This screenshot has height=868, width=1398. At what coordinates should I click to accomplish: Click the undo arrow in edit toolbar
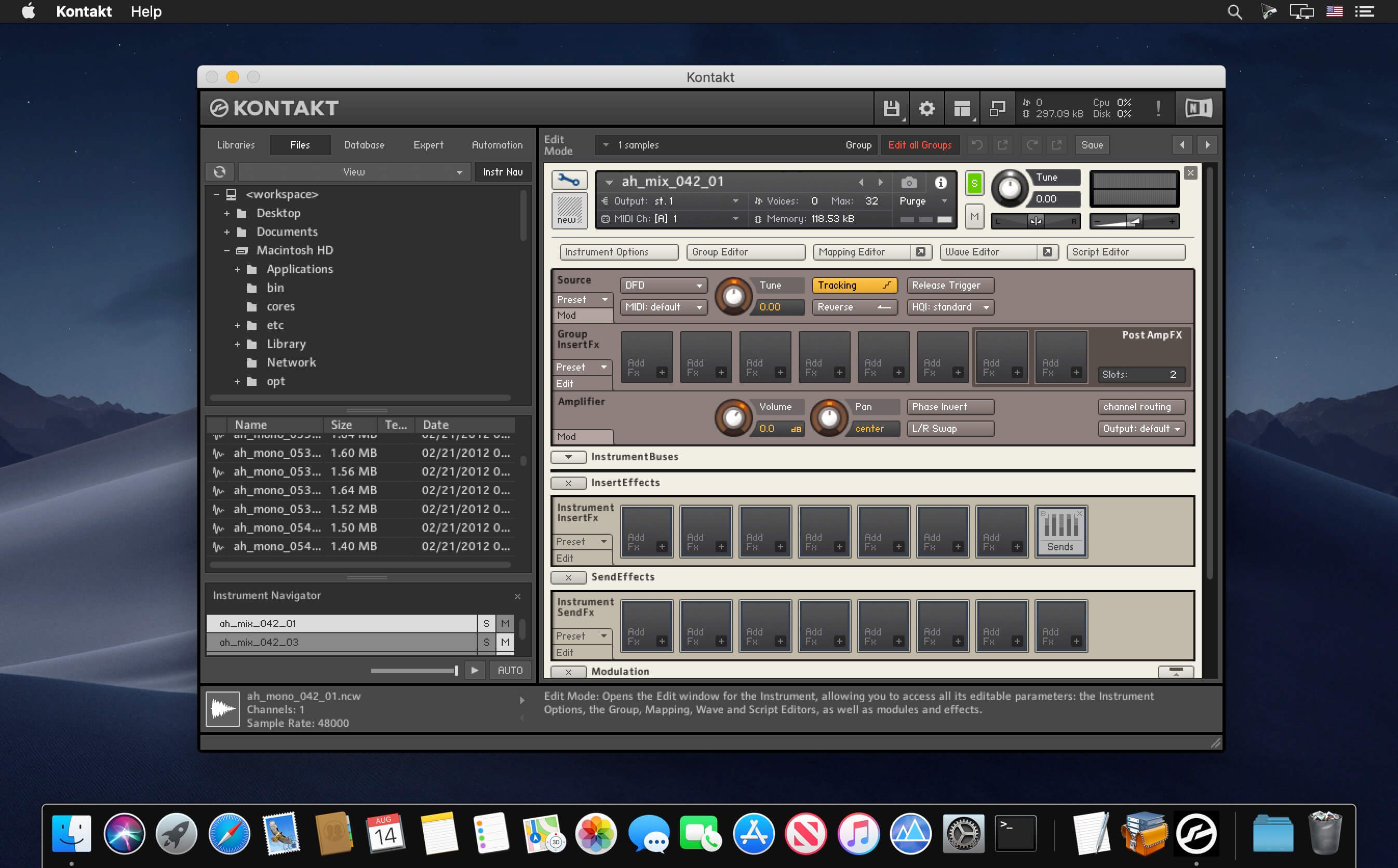pos(977,145)
